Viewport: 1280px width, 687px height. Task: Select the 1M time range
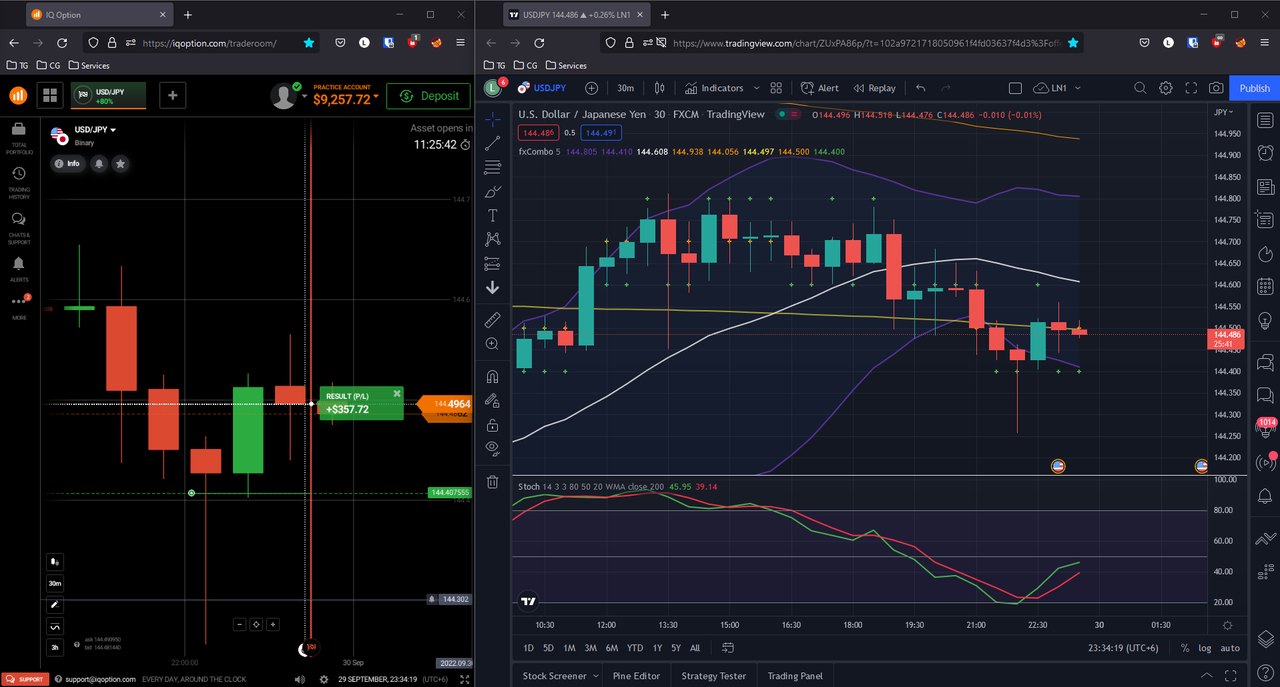pos(569,648)
